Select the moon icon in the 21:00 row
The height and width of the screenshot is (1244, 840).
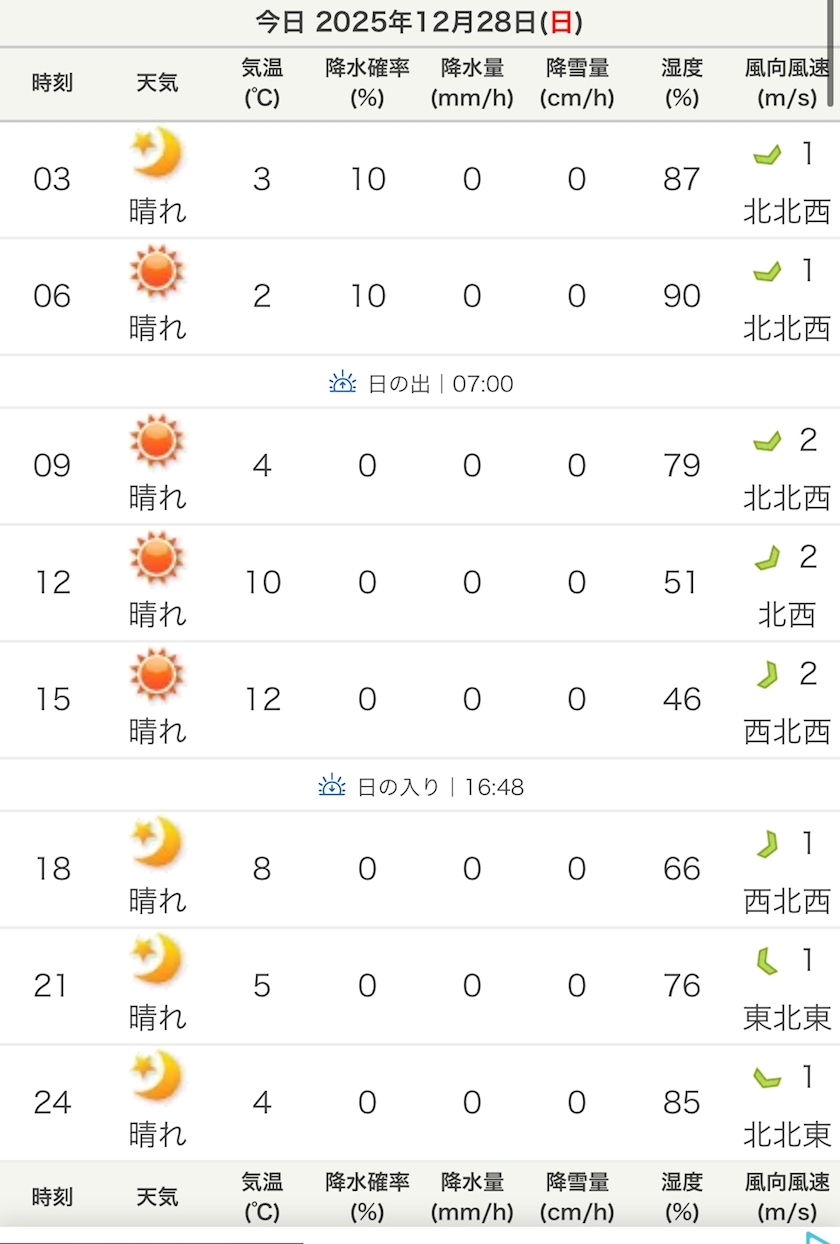(x=157, y=960)
